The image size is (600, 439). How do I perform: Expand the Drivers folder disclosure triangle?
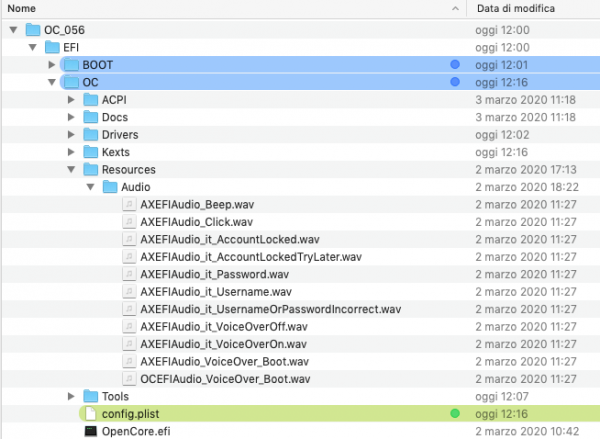point(71,135)
